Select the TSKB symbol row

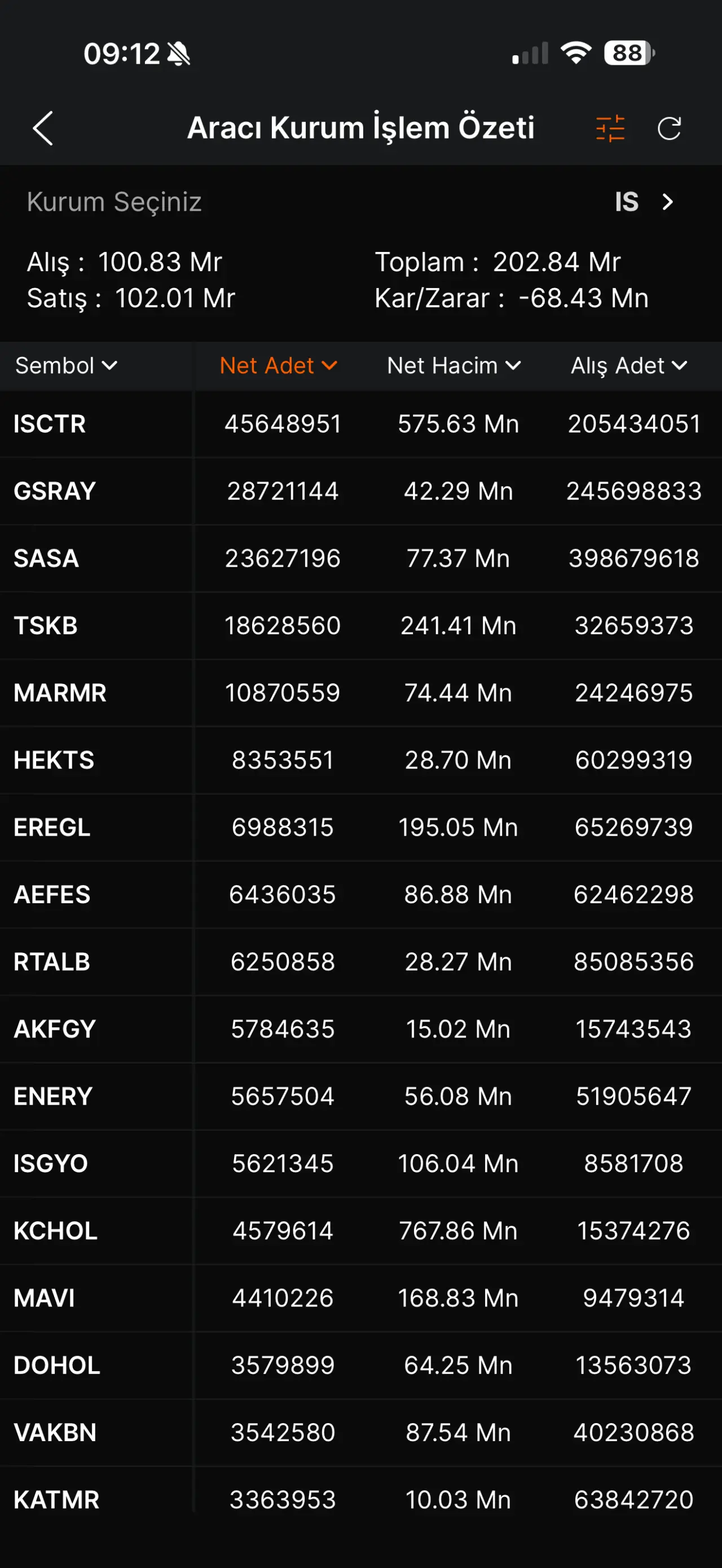(x=46, y=626)
